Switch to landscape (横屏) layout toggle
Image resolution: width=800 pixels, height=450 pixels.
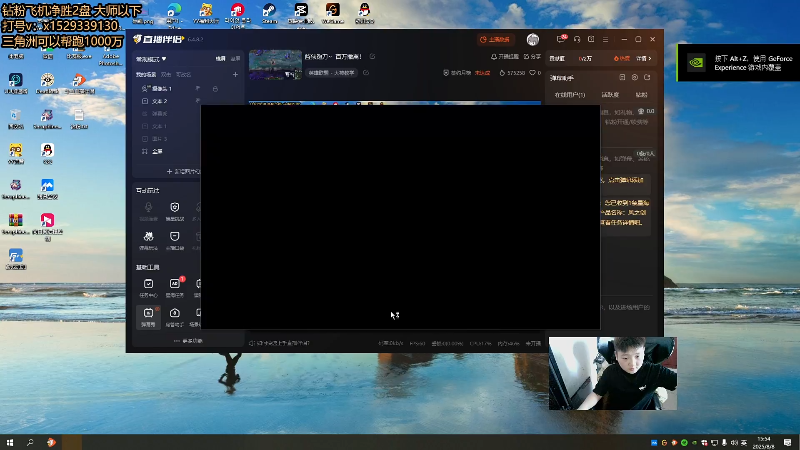click(x=220, y=59)
